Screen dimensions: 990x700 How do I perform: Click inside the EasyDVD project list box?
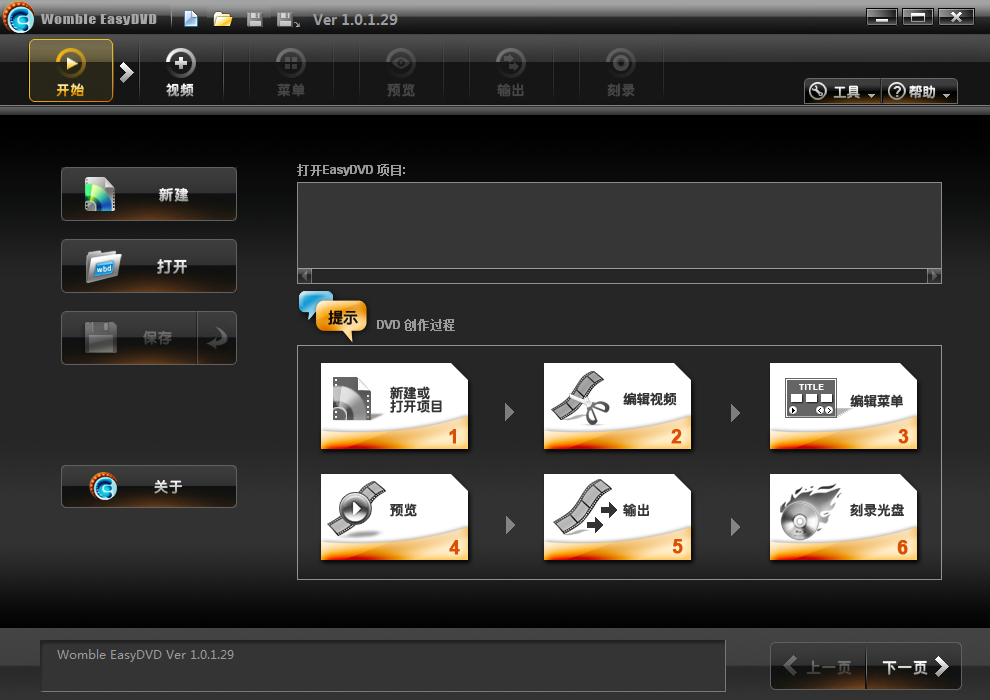pos(619,225)
